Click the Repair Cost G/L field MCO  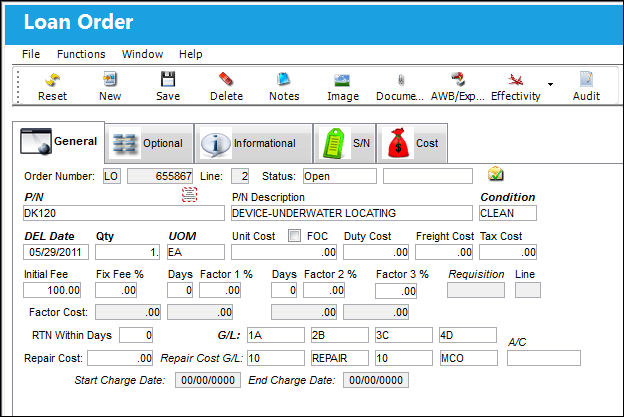coord(468,358)
